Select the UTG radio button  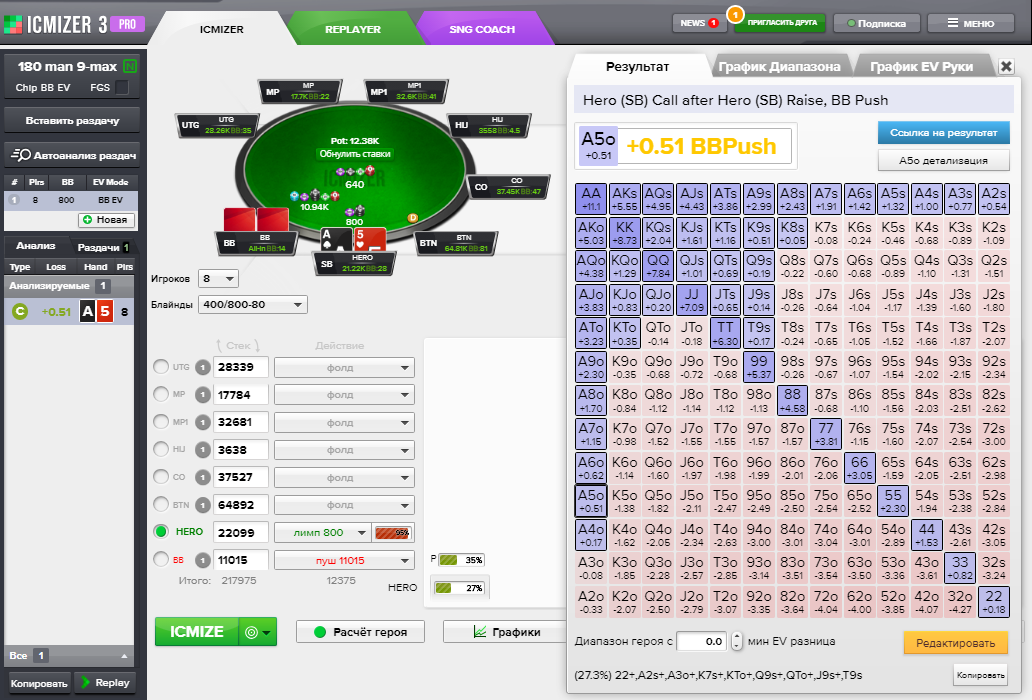click(161, 366)
